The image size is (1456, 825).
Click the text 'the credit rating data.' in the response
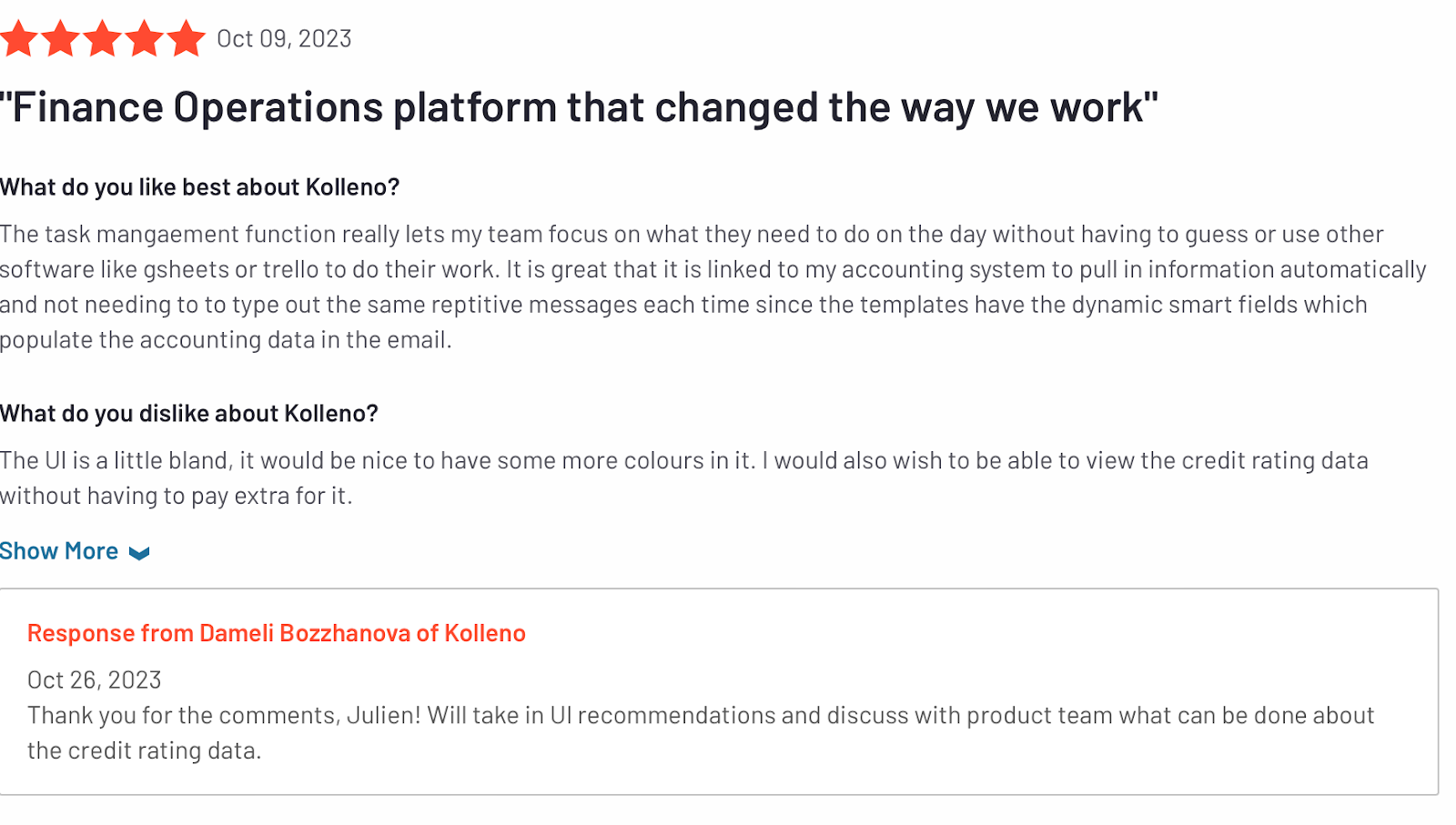(145, 751)
